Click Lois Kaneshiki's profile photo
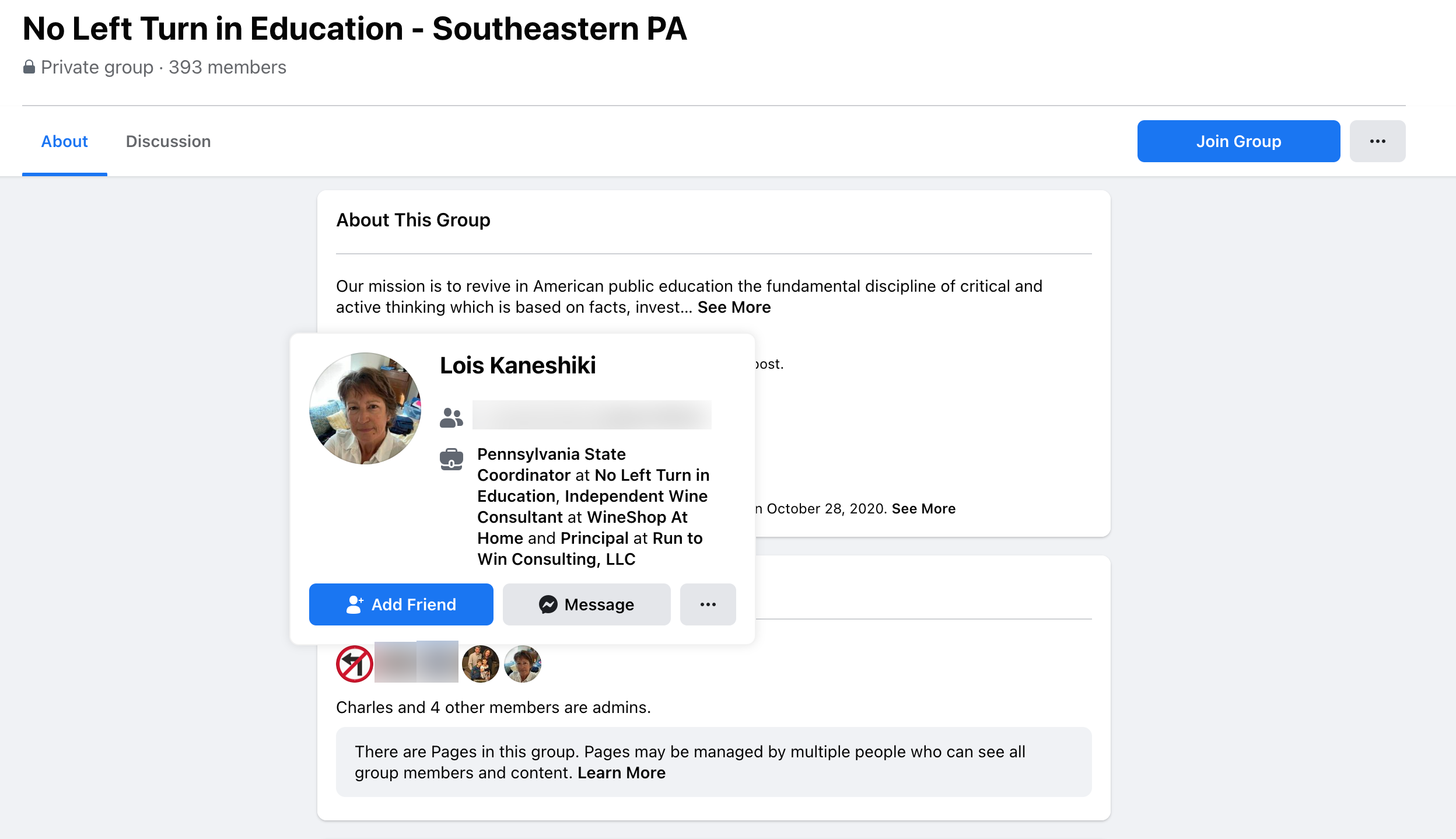The image size is (1456, 839). click(x=365, y=409)
